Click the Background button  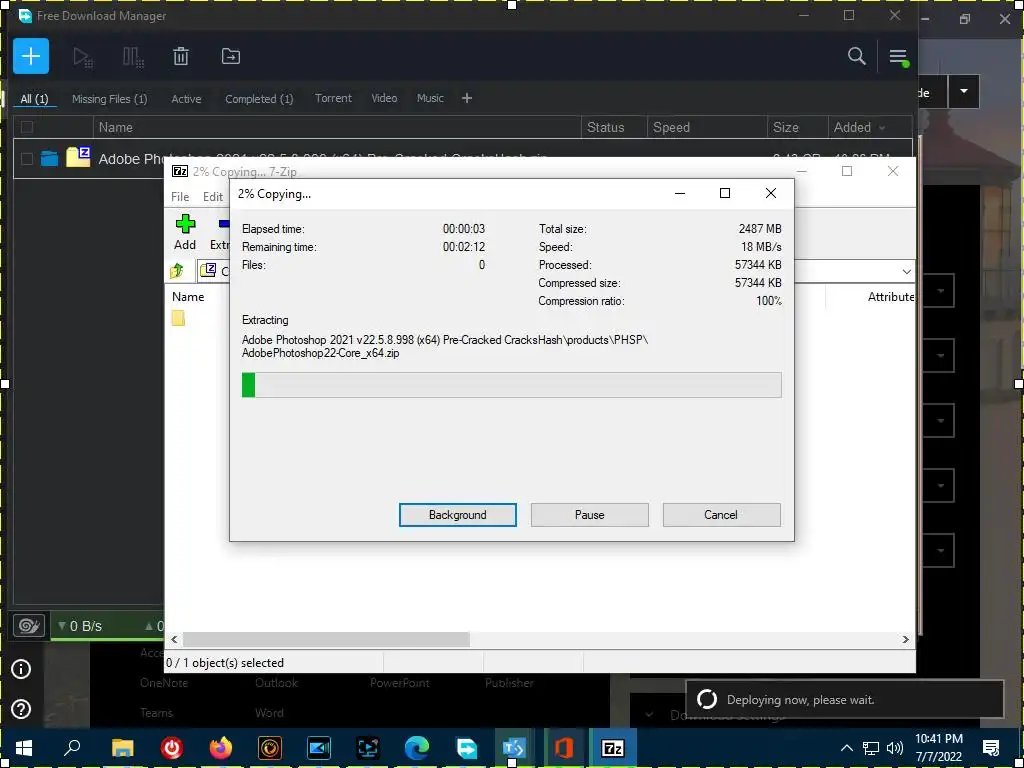click(458, 515)
